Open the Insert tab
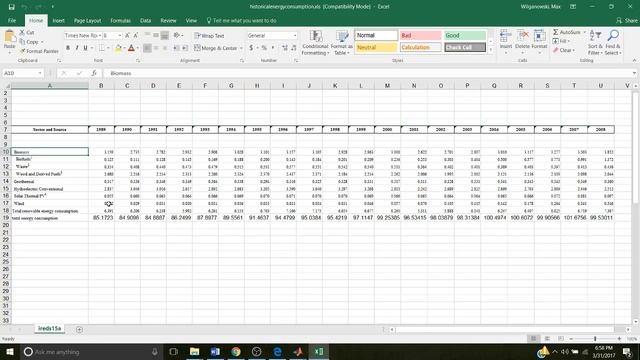Viewport: 640px width, 360px height. (58, 20)
